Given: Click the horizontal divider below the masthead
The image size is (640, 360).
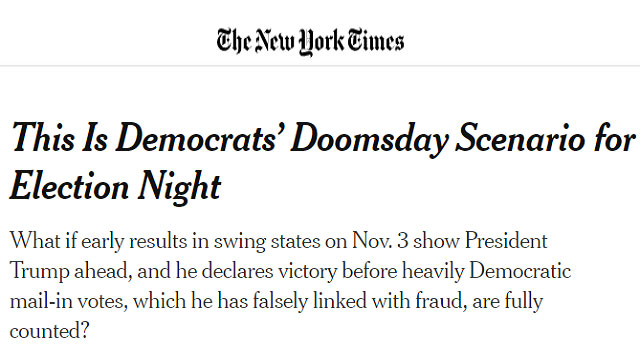Looking at the screenshot, I should pyautogui.click(x=320, y=65).
